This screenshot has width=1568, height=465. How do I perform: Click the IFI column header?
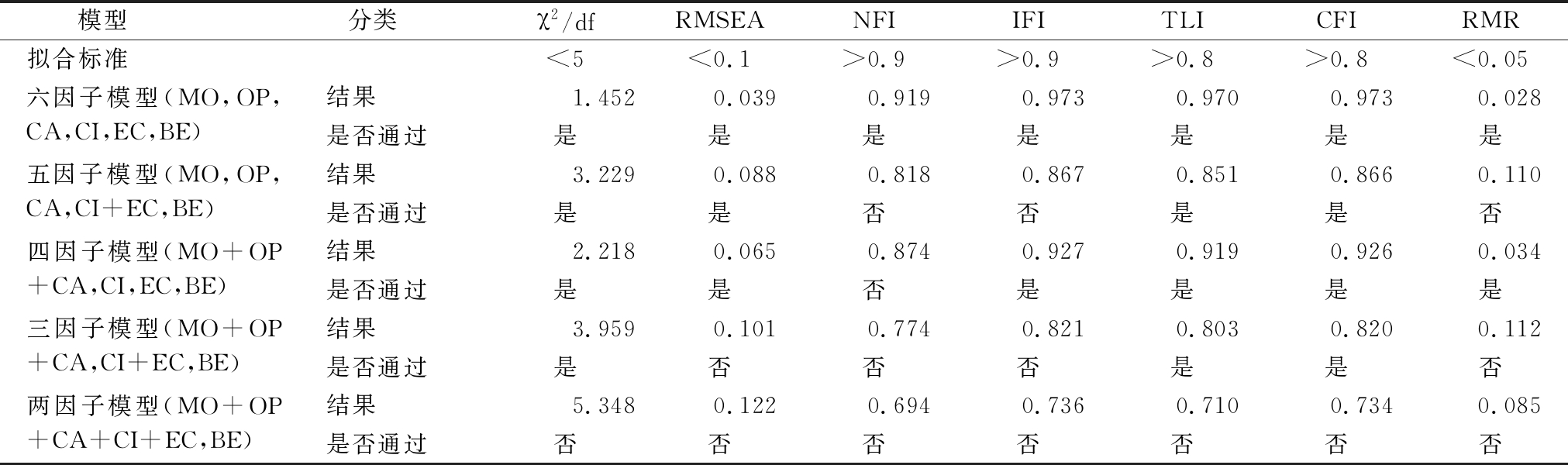click(1029, 21)
